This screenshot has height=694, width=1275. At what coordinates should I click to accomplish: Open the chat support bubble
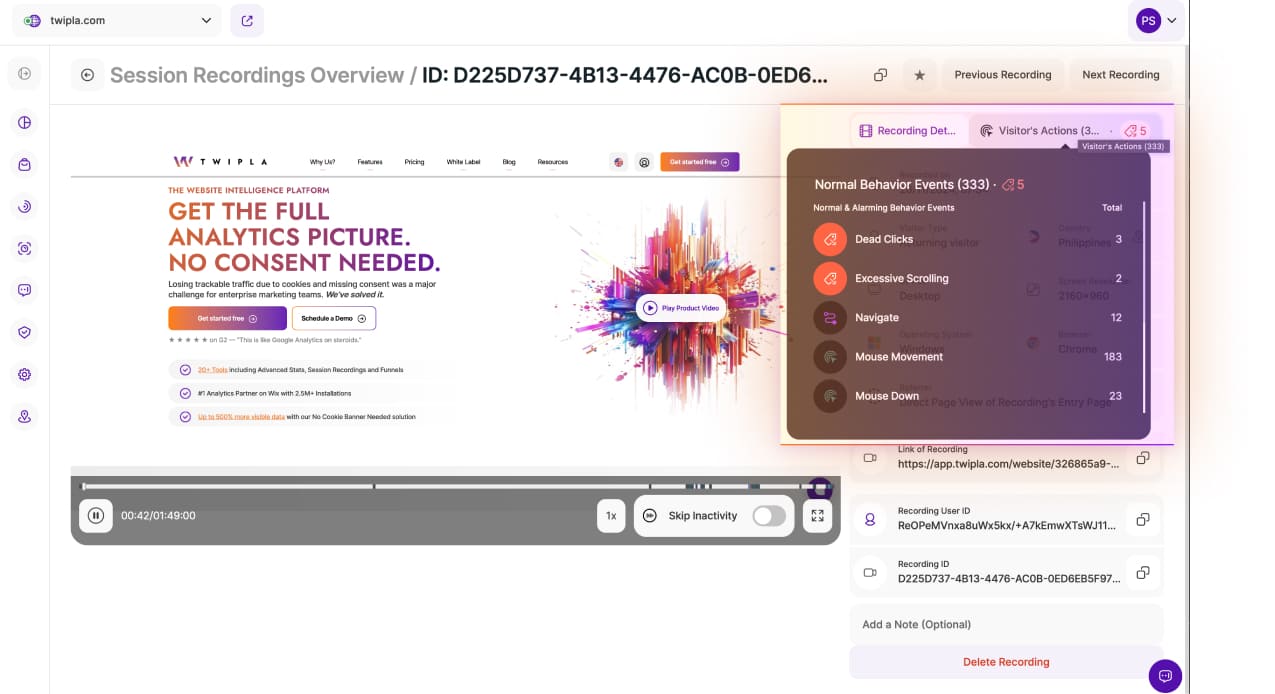coord(1165,675)
